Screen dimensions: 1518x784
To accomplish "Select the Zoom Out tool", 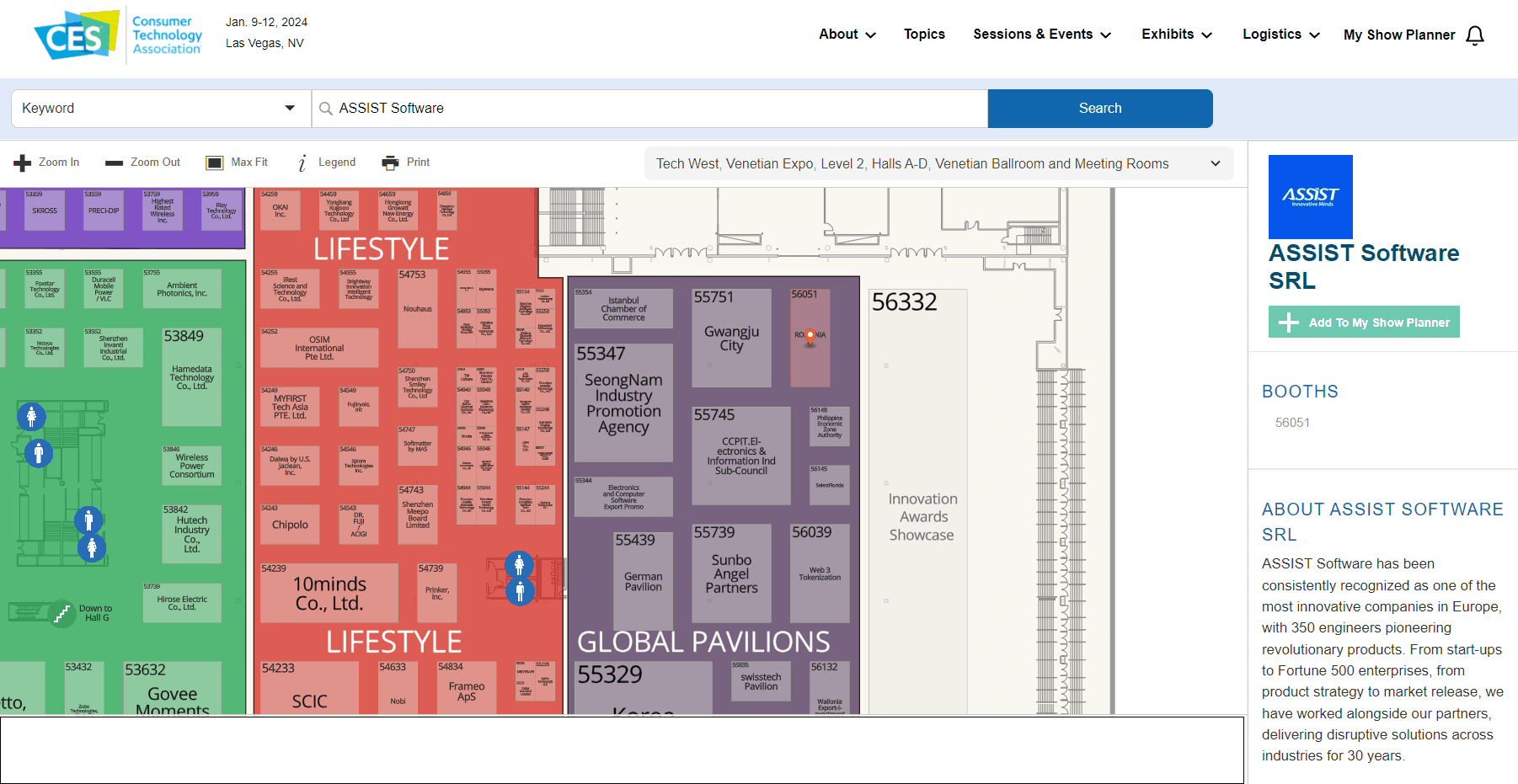I will click(x=142, y=162).
